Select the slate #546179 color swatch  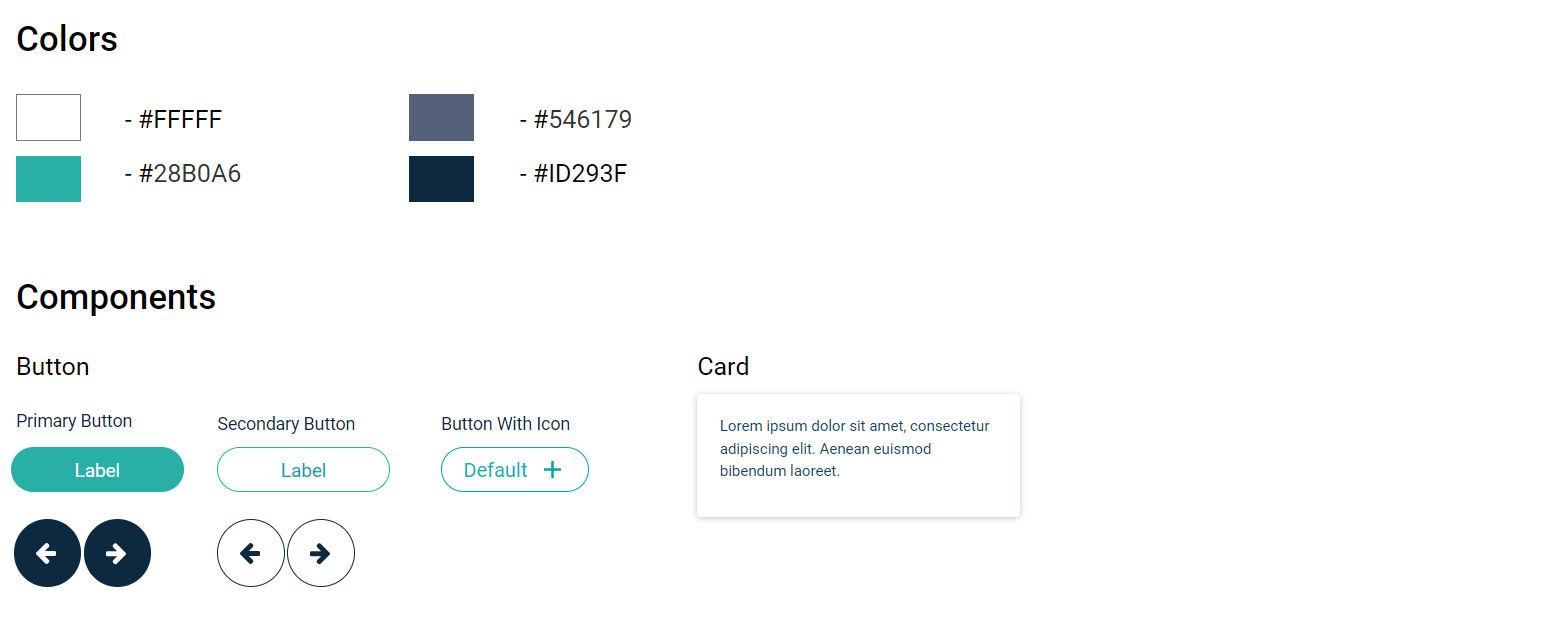coord(441,117)
